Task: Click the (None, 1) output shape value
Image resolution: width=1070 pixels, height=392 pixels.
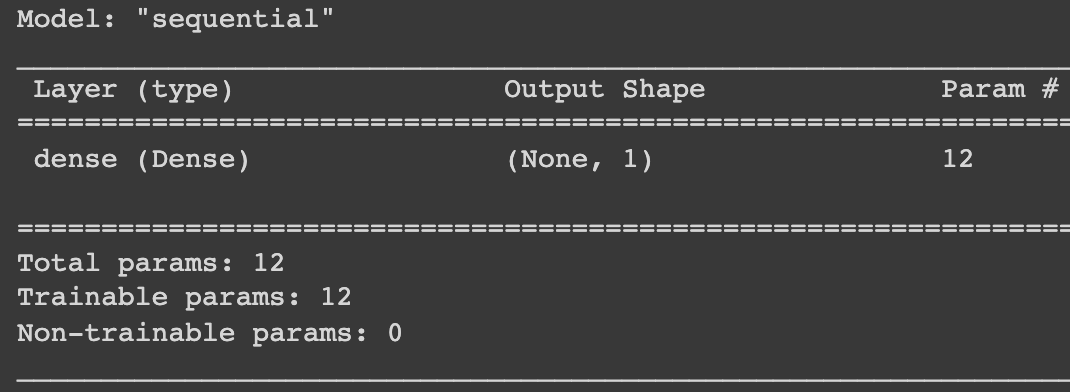Action: point(580,160)
